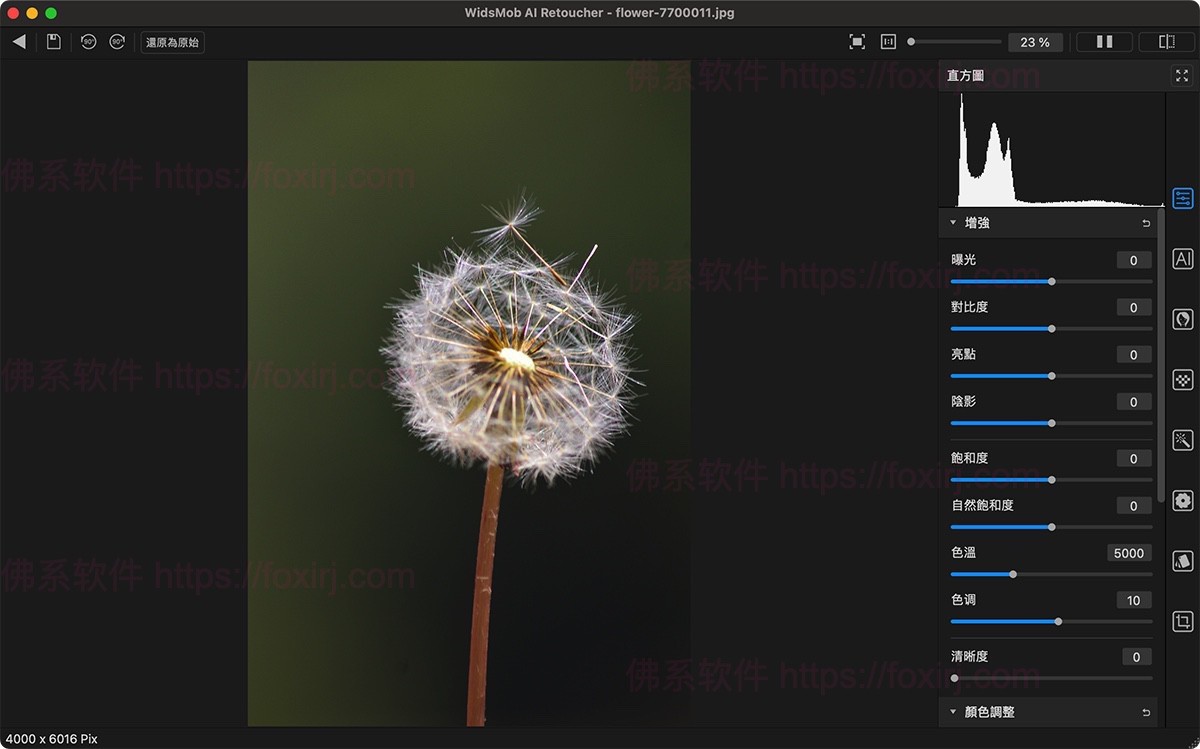Screen dimensions: 1200x749
Task: Toggle split compare view
Action: click(1166, 42)
